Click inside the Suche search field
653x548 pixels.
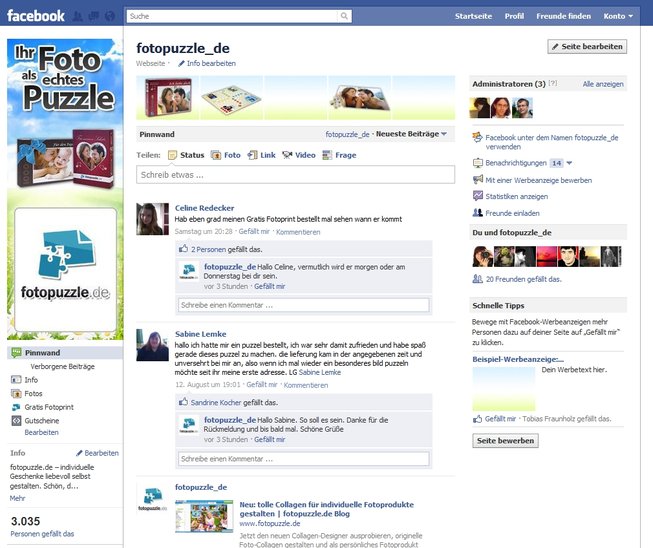[x=232, y=16]
